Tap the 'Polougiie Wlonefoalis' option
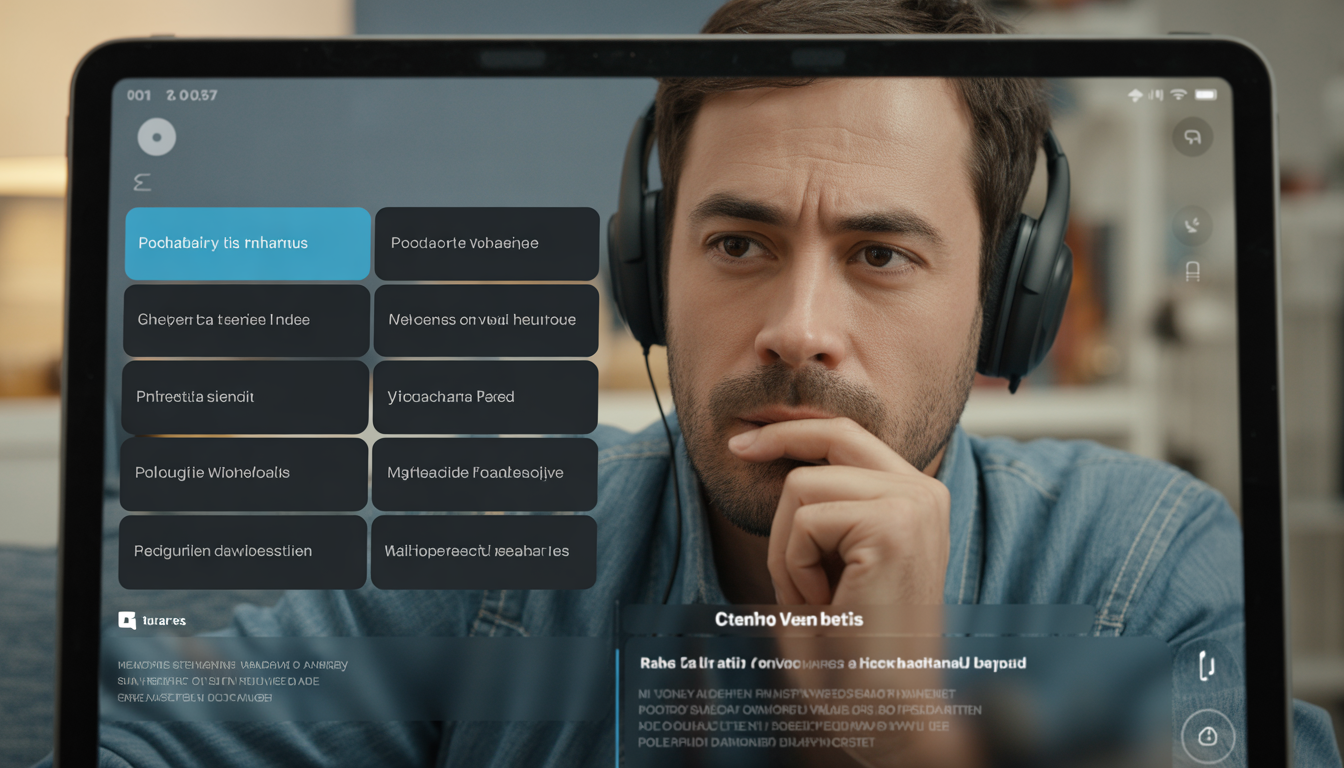 [244, 473]
